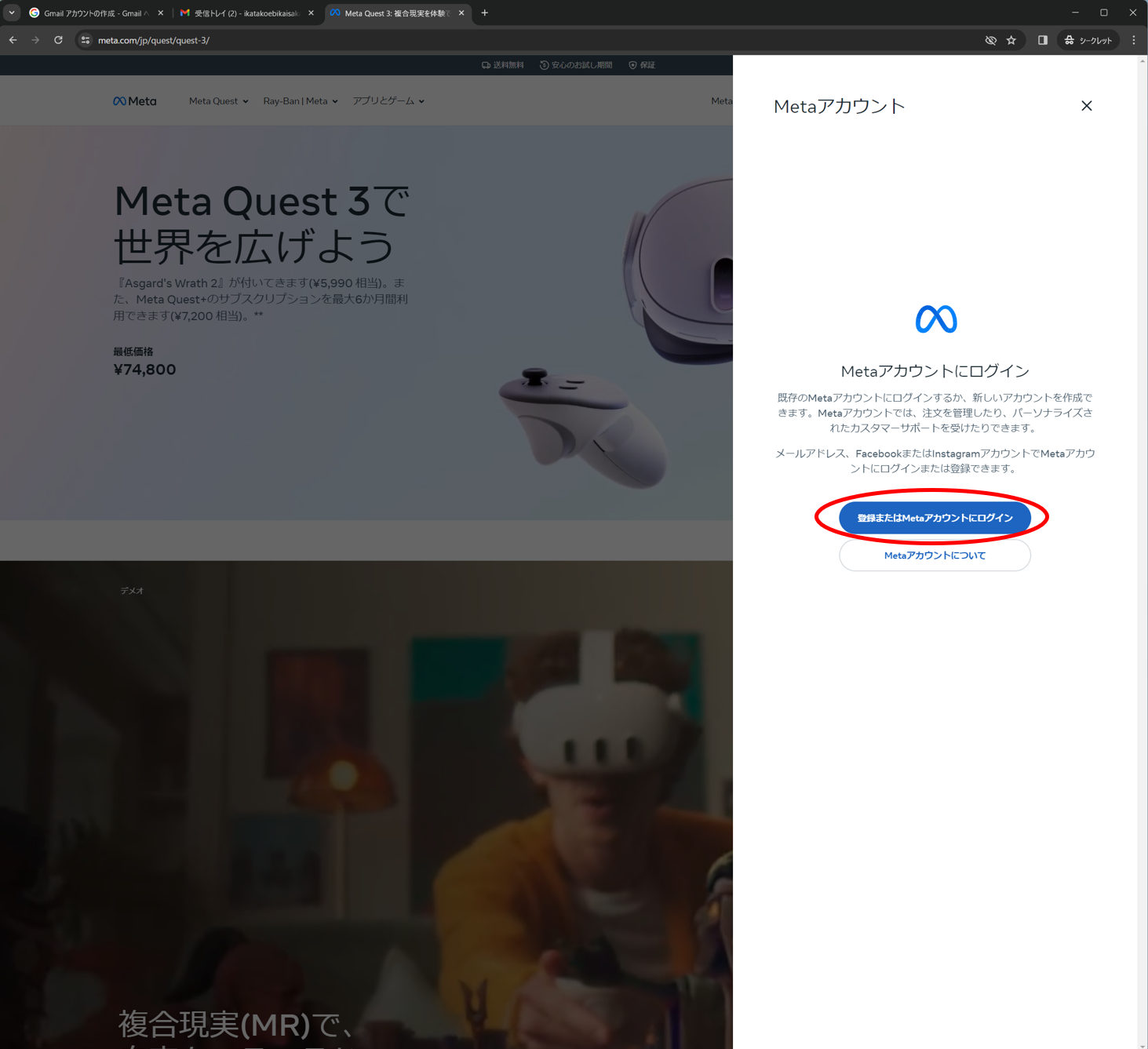Close the Metaアカウント side panel
1148x1049 pixels.
[1086, 106]
